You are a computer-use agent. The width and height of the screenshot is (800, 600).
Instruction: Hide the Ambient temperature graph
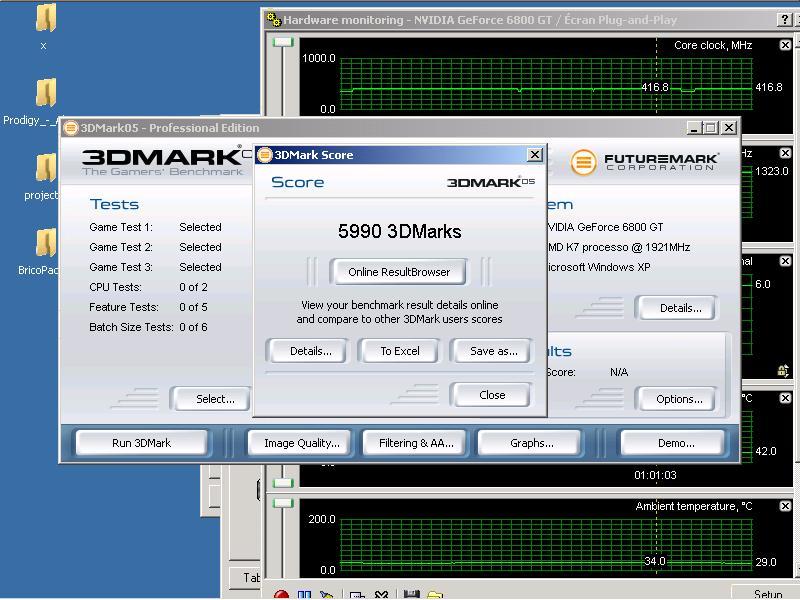pyautogui.click(x=785, y=506)
